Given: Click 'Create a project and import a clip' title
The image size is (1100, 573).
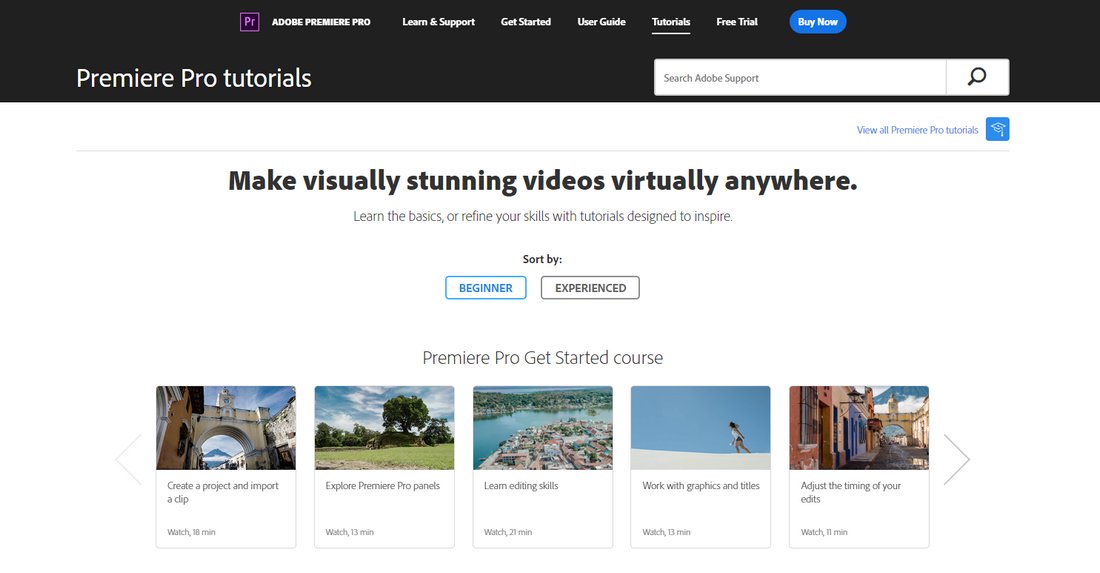Looking at the screenshot, I should click(x=222, y=492).
